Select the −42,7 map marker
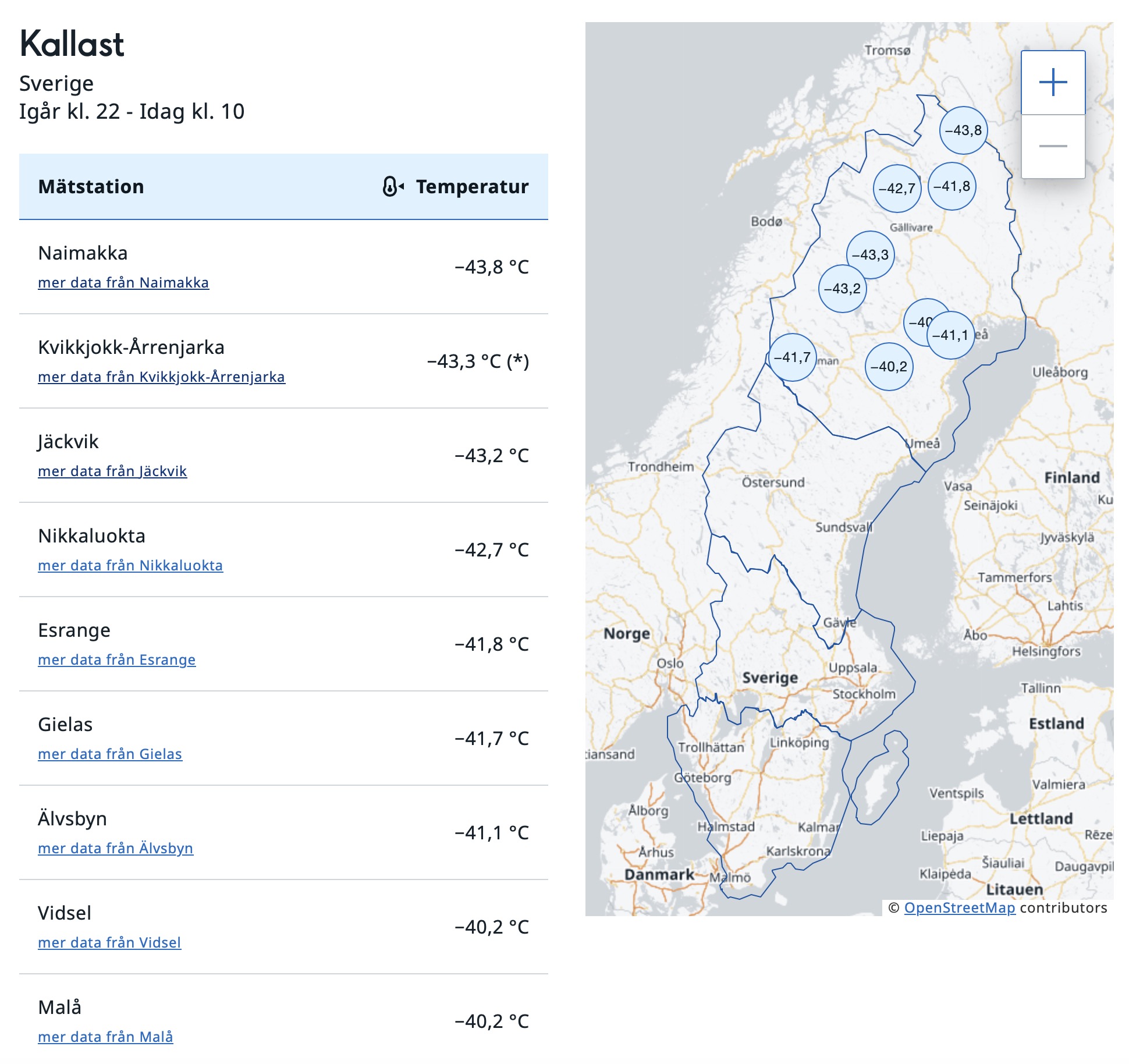Viewport: 1129px width, 1064px height. pos(897,189)
